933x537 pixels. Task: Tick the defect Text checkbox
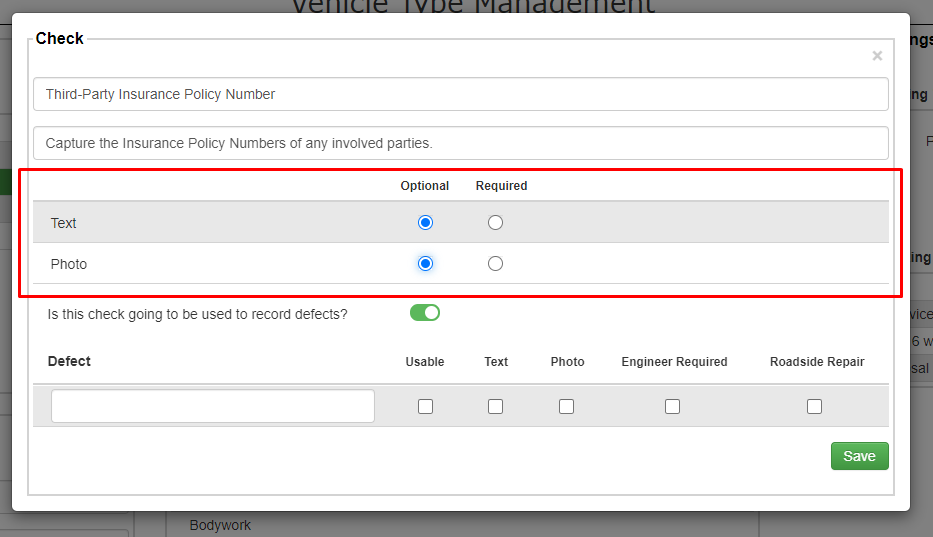pos(495,407)
